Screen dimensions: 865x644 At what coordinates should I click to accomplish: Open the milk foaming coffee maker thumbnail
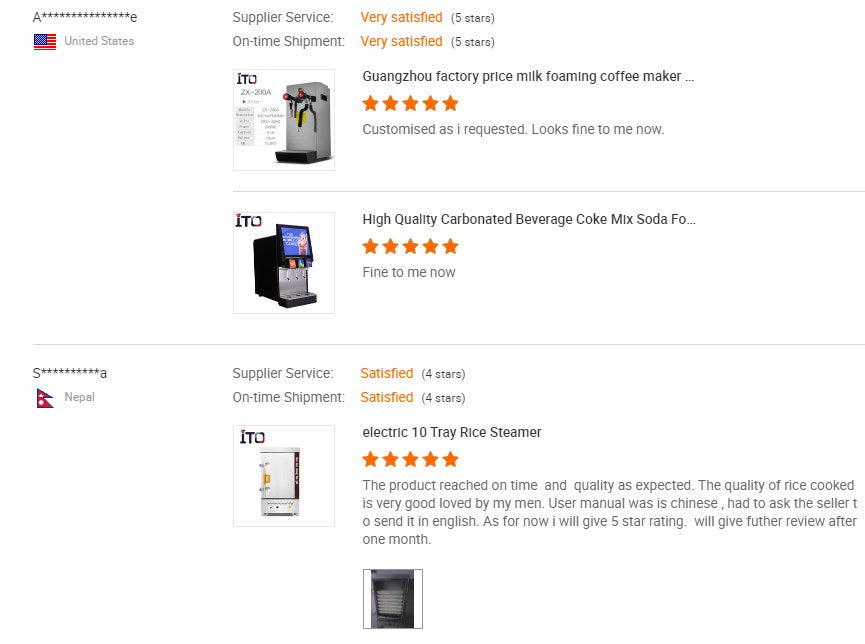click(284, 120)
